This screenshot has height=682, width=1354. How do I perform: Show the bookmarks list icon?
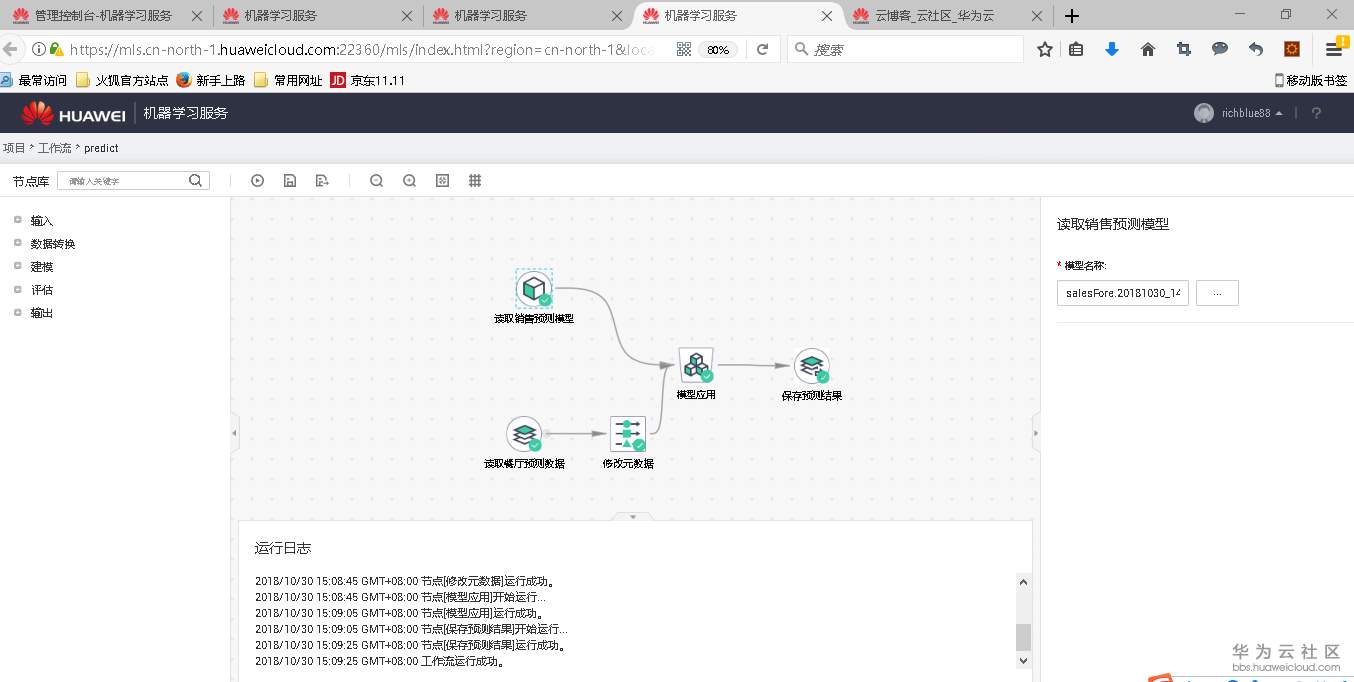1076,49
